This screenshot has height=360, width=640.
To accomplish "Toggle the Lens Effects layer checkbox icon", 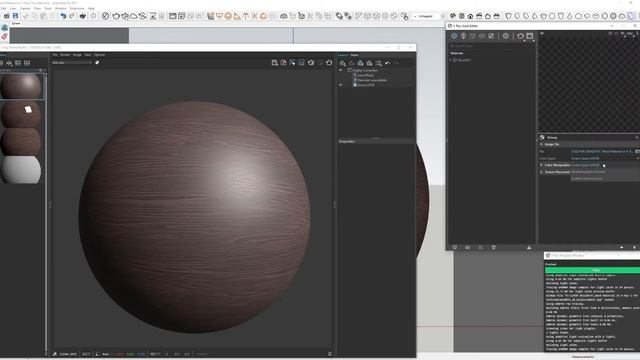I will coord(355,75).
